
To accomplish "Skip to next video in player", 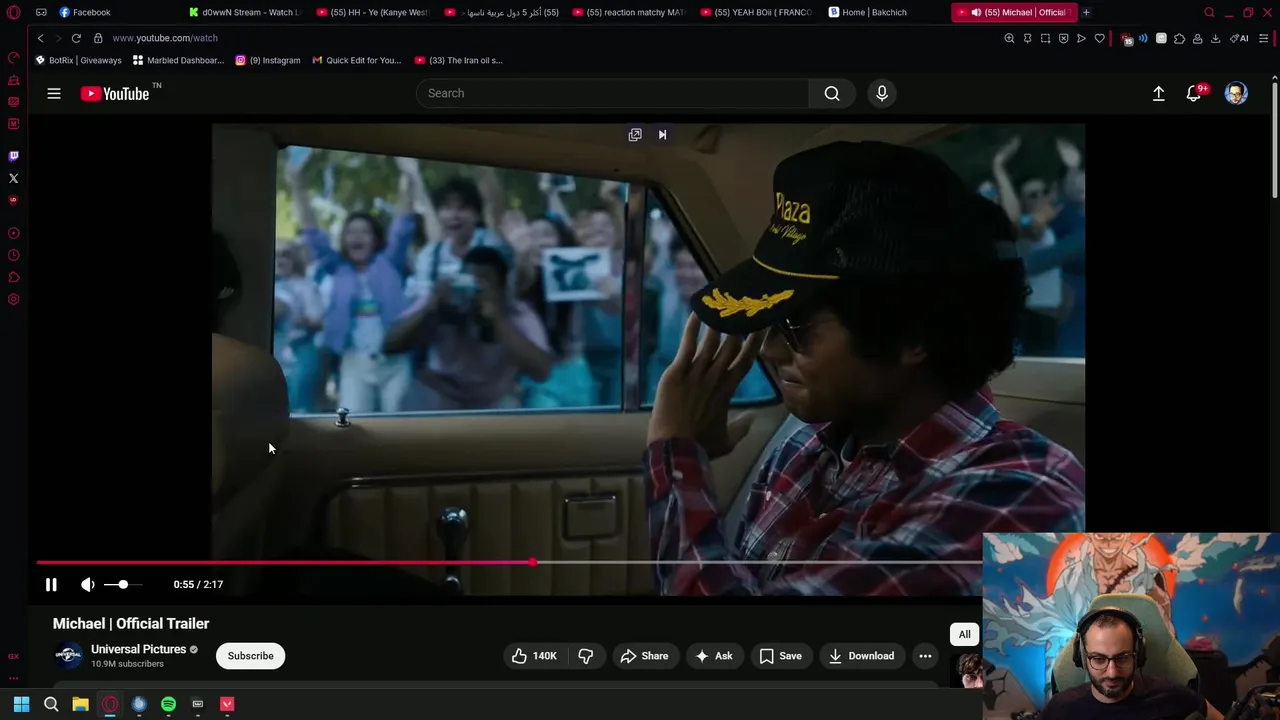I will [662, 135].
